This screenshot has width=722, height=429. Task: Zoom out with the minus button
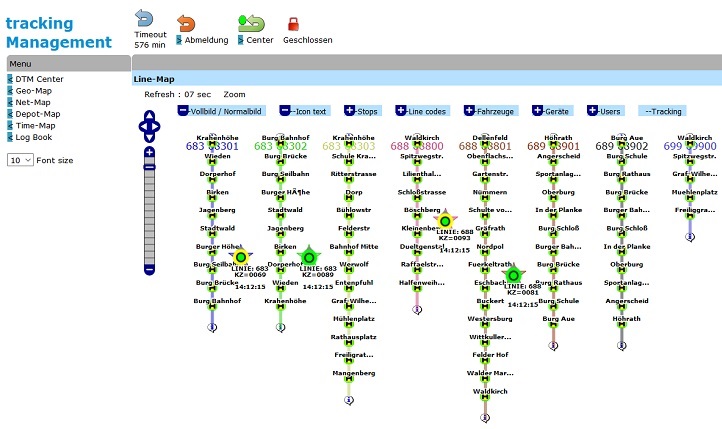coord(149,269)
